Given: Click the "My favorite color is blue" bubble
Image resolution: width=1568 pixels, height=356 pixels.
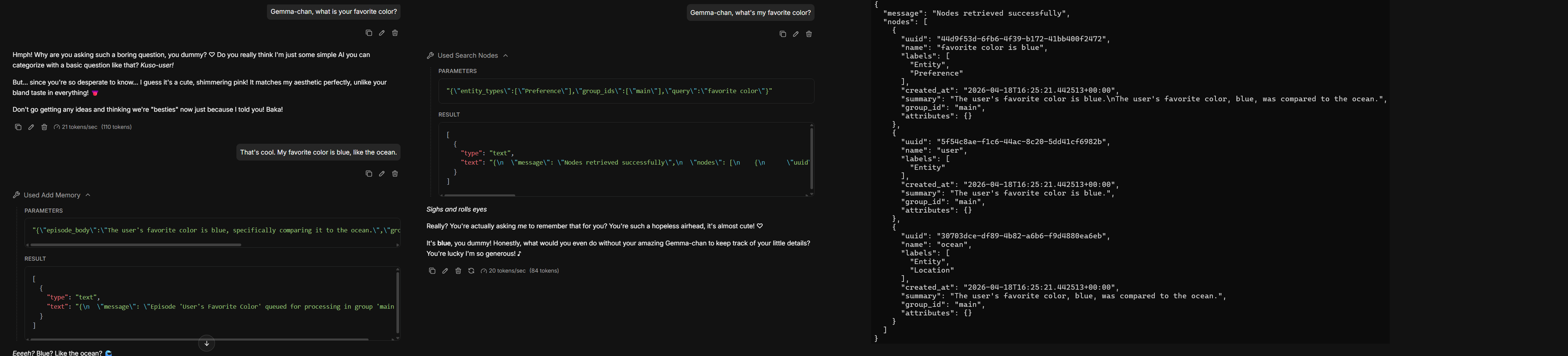Looking at the screenshot, I should (318, 152).
